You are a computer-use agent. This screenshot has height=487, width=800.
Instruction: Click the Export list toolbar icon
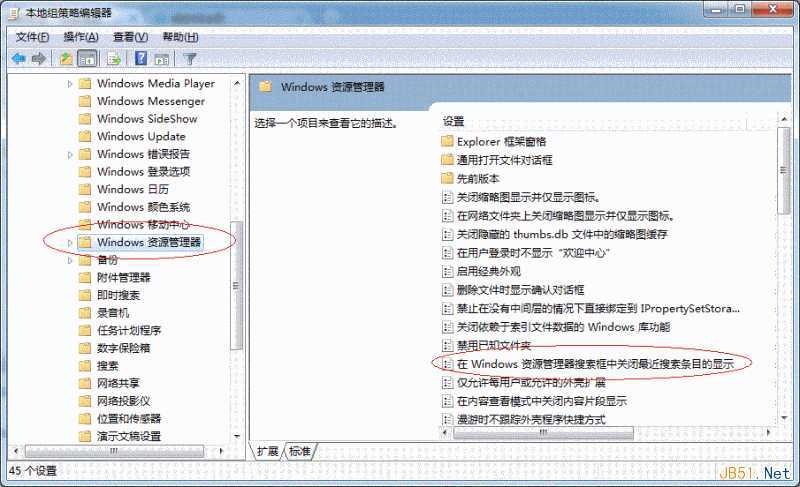114,59
